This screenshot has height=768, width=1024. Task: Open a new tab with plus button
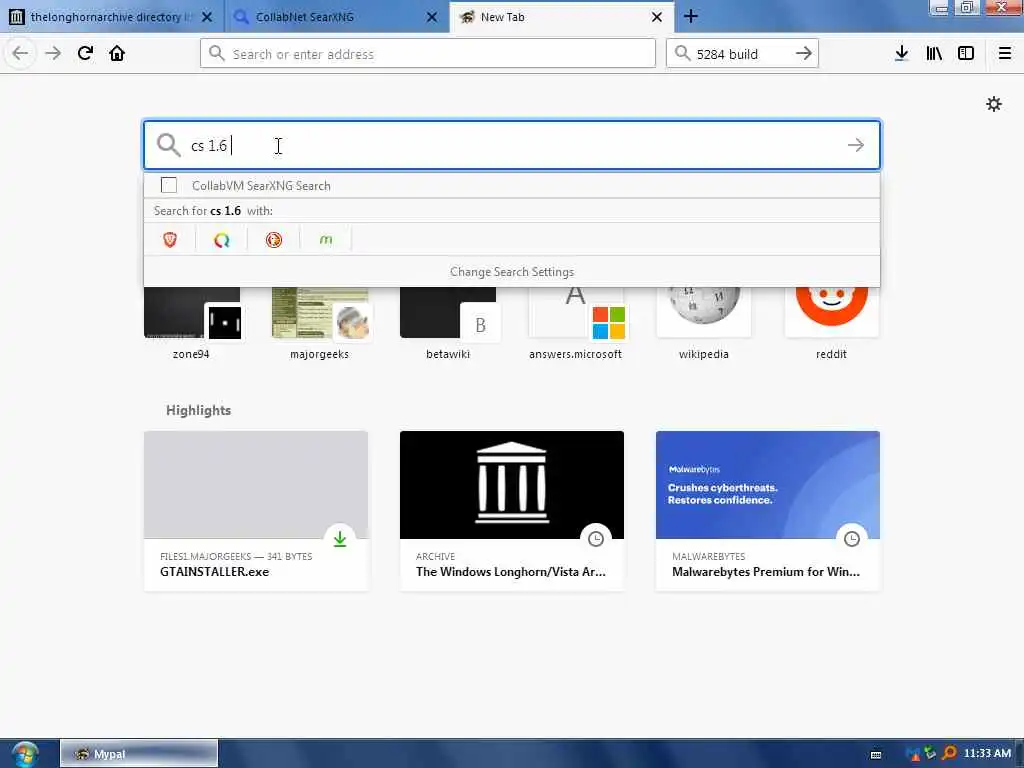[x=691, y=17]
